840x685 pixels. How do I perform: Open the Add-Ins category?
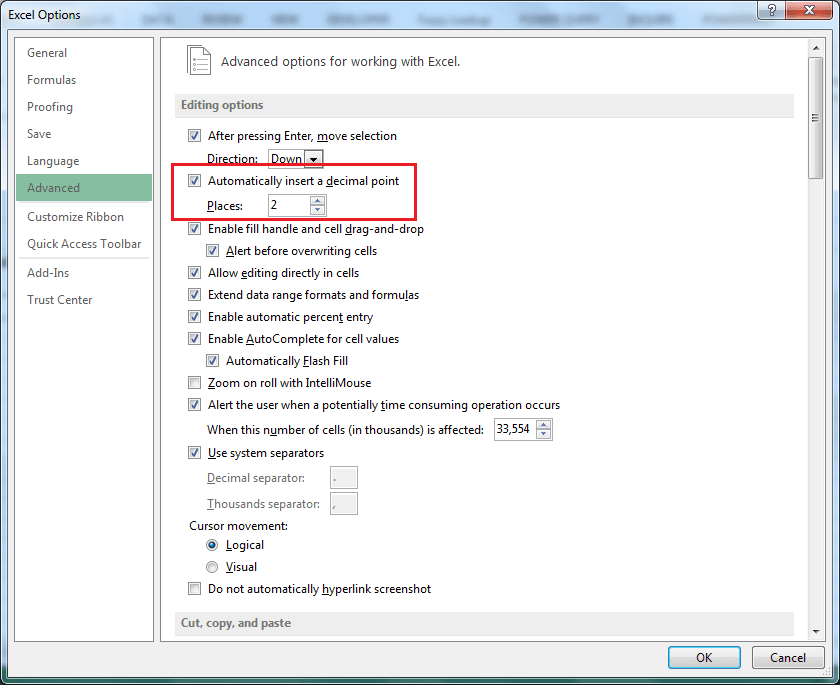pos(48,273)
